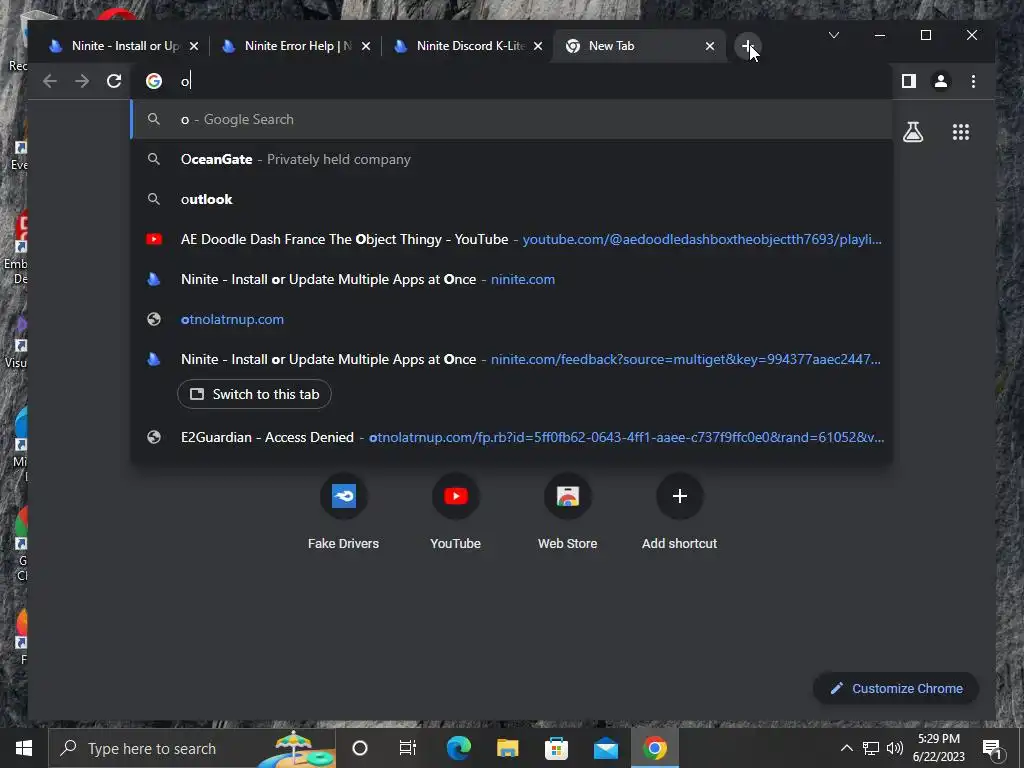Open network status in the system tray
Image resolution: width=1024 pixels, height=768 pixels.
(x=871, y=748)
